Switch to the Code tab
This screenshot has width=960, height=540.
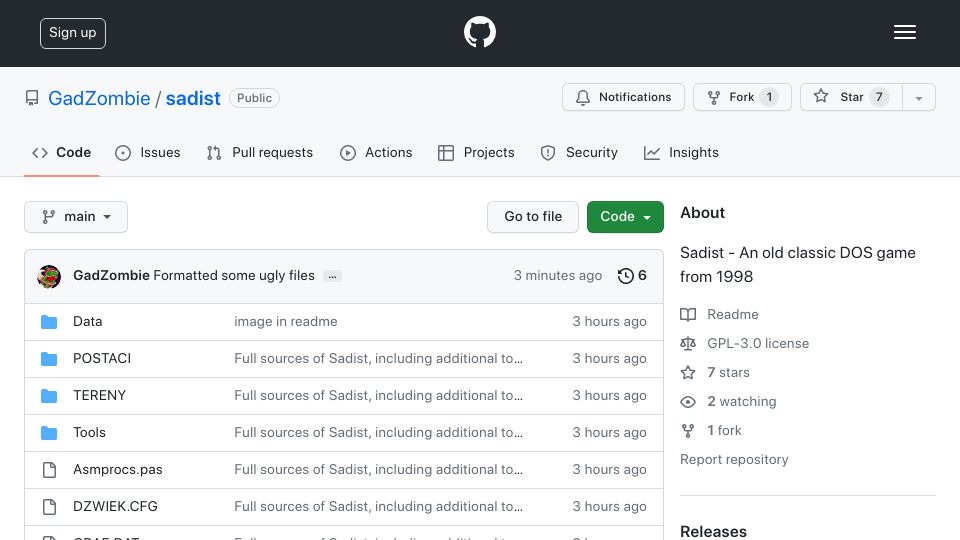[62, 152]
